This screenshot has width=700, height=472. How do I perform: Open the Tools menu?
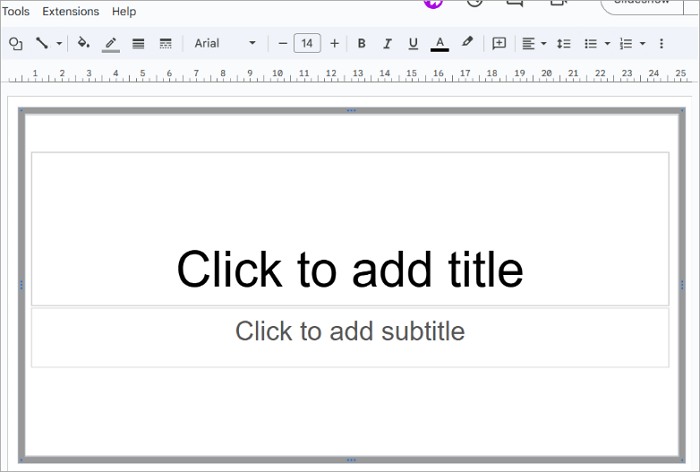16,11
